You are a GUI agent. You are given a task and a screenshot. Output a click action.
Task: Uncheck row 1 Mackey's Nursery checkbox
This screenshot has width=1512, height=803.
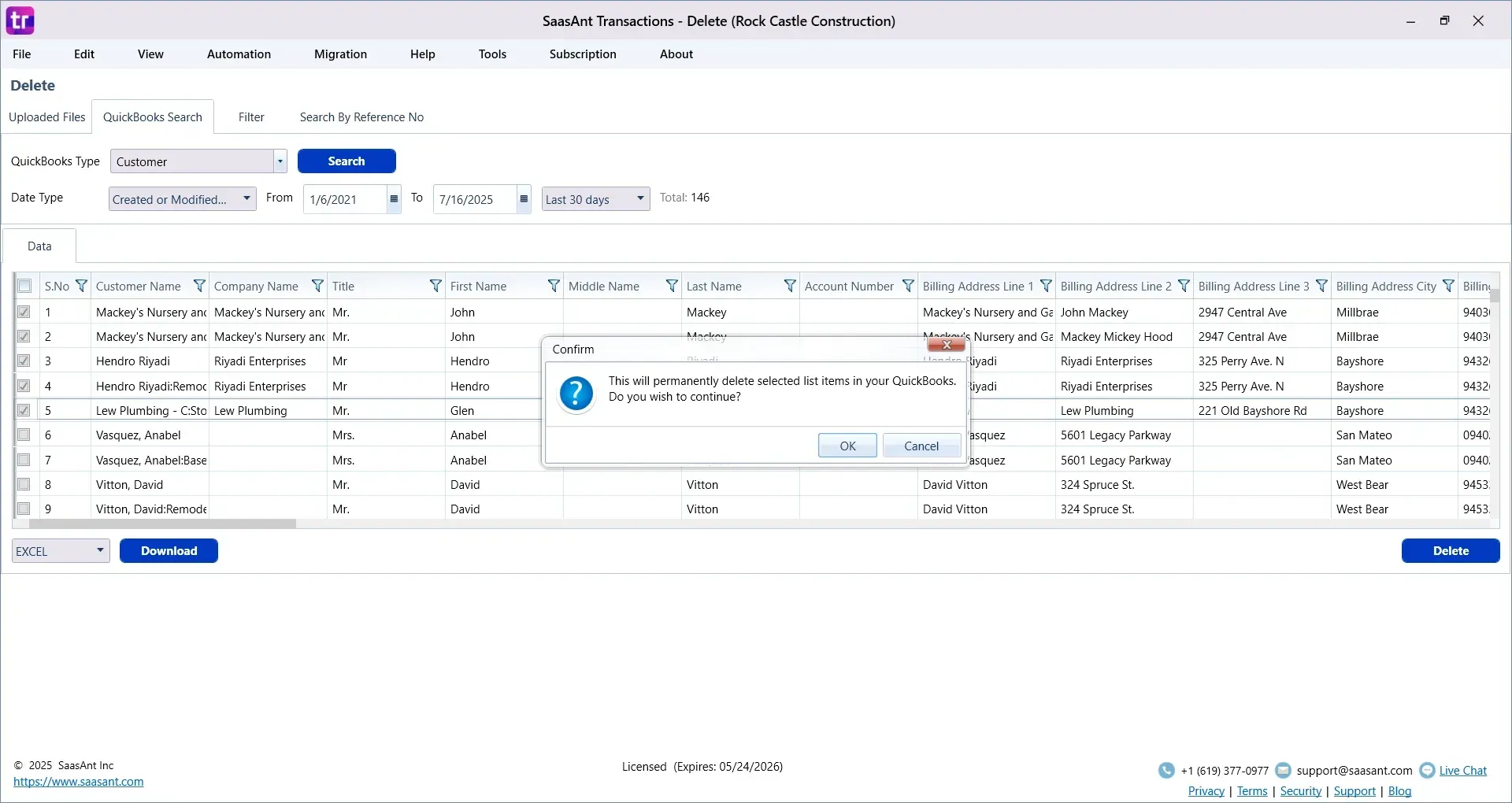click(x=24, y=312)
